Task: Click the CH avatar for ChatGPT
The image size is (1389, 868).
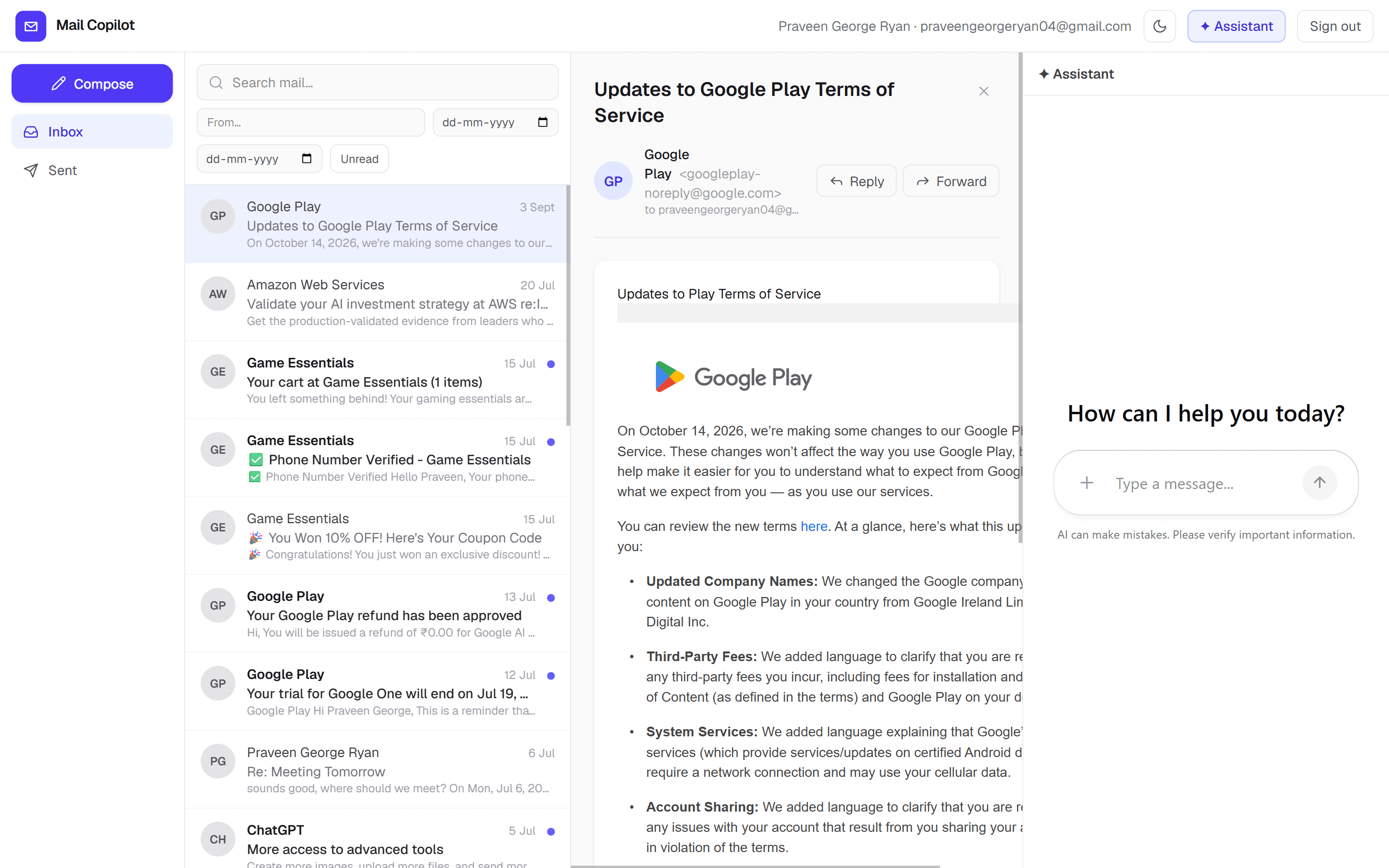Action: 218,839
